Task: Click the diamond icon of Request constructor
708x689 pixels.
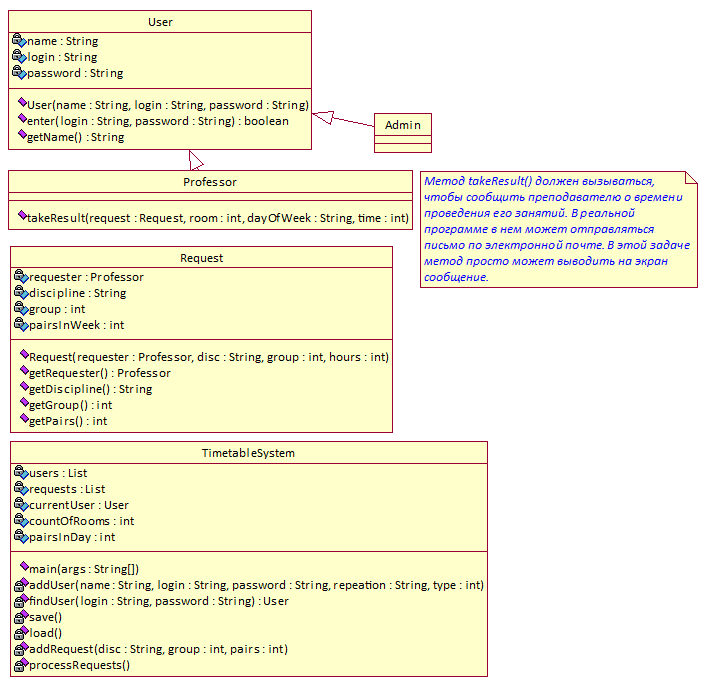Action: (x=24, y=354)
